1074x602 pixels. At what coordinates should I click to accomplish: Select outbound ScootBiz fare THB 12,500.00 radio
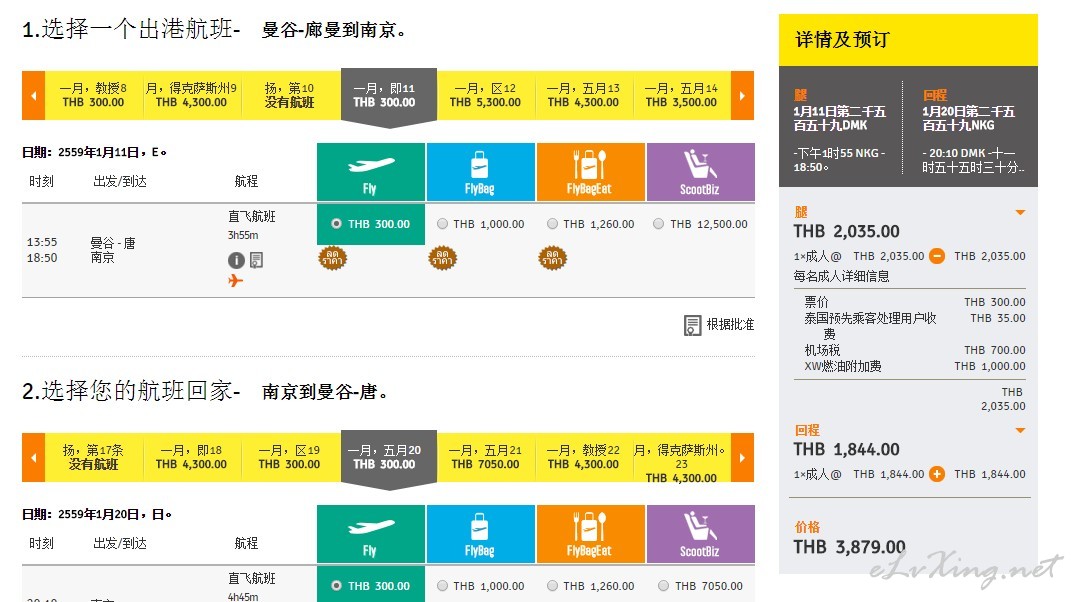click(x=658, y=224)
